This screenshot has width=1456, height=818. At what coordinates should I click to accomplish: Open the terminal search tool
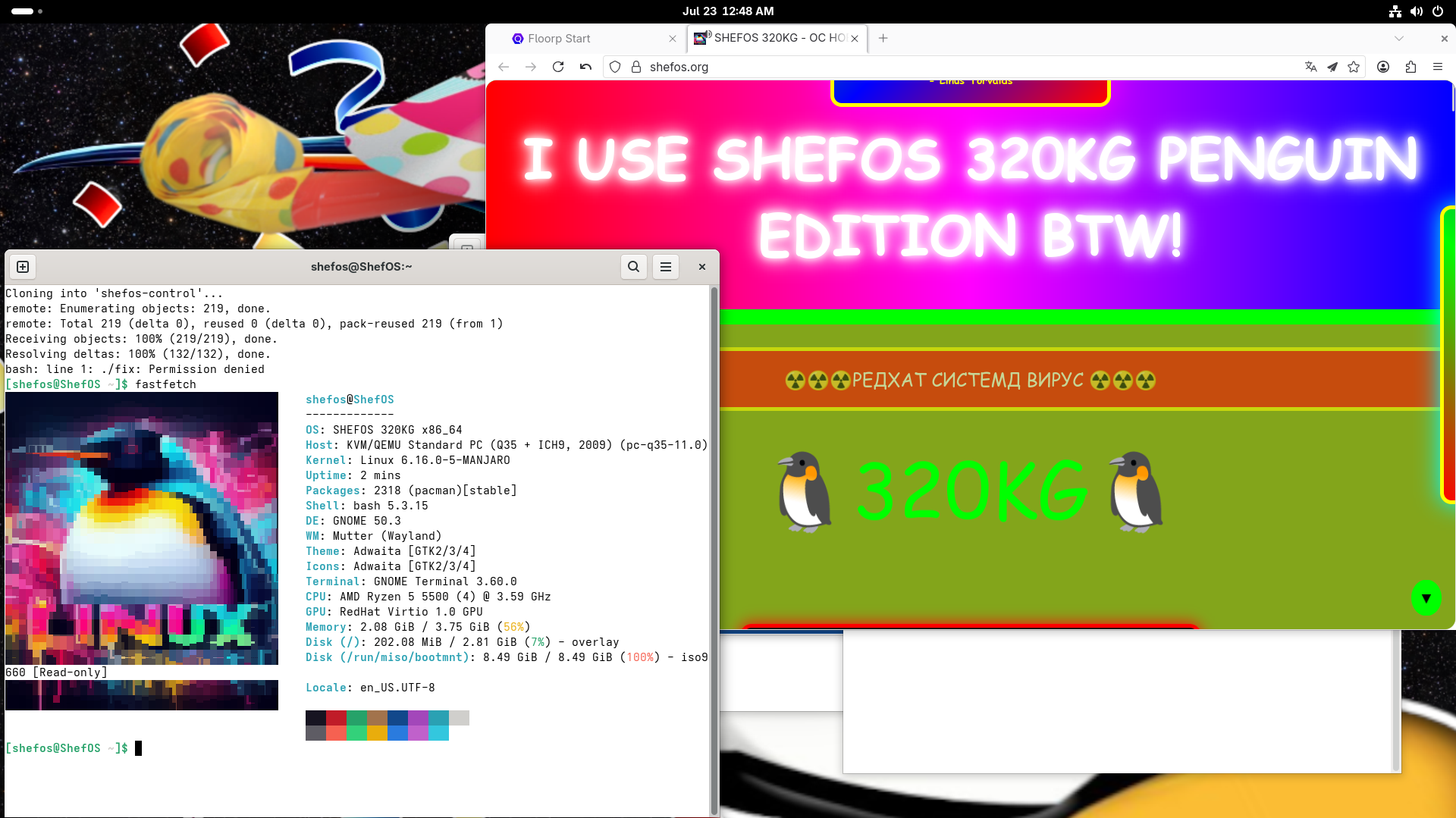pyautogui.click(x=634, y=267)
